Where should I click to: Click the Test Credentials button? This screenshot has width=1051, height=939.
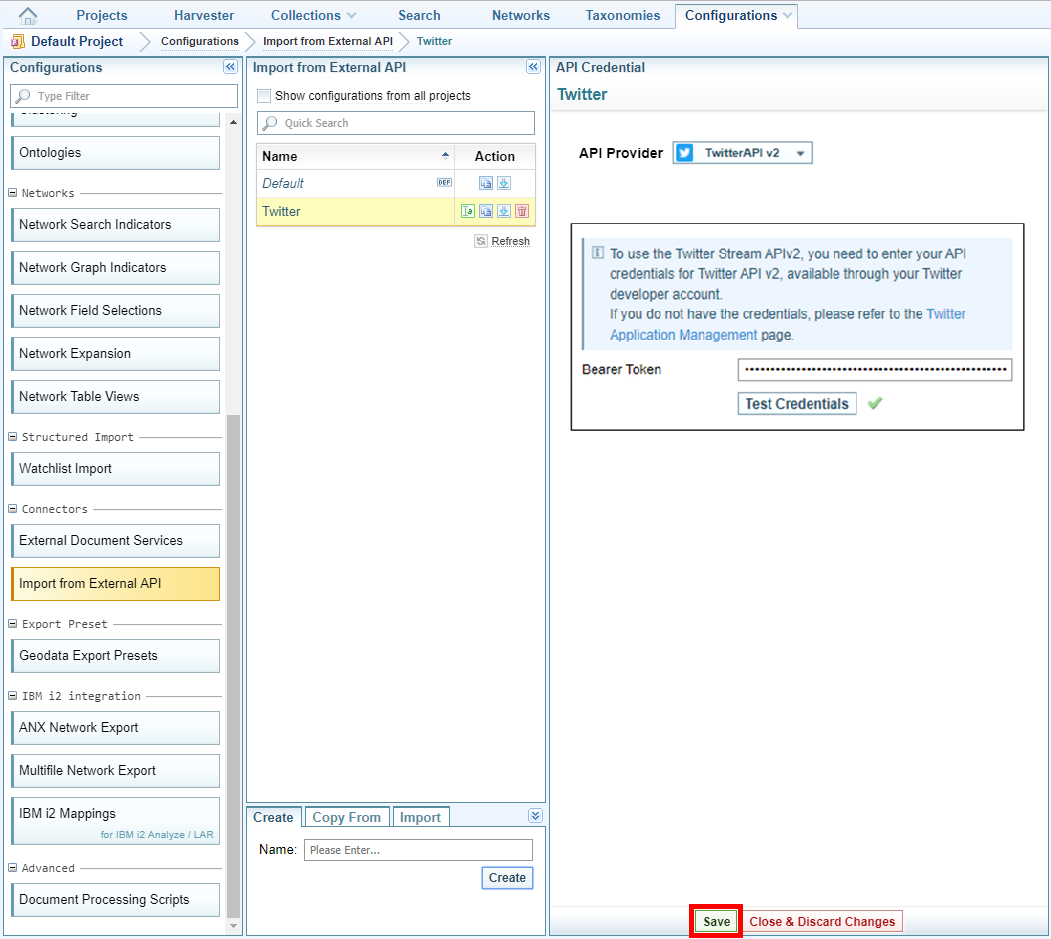[x=797, y=404]
